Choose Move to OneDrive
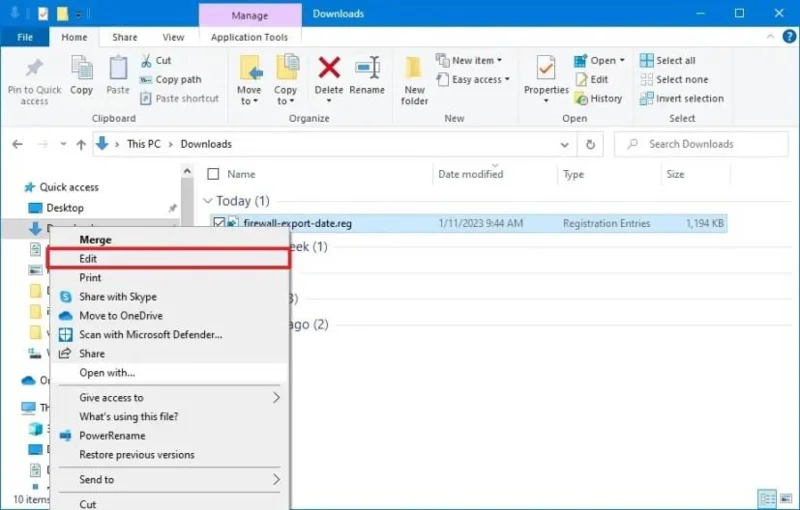Image resolution: width=800 pixels, height=510 pixels. [169, 316]
